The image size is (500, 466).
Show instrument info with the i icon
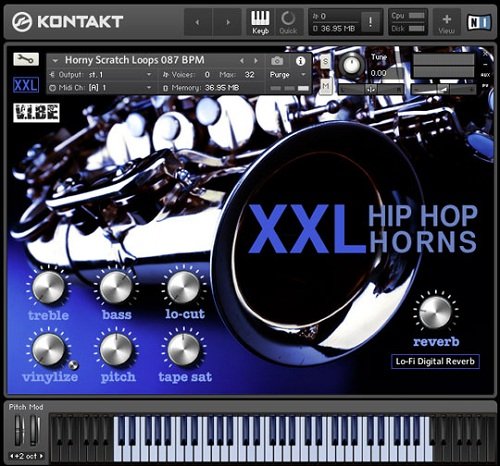[x=300, y=61]
